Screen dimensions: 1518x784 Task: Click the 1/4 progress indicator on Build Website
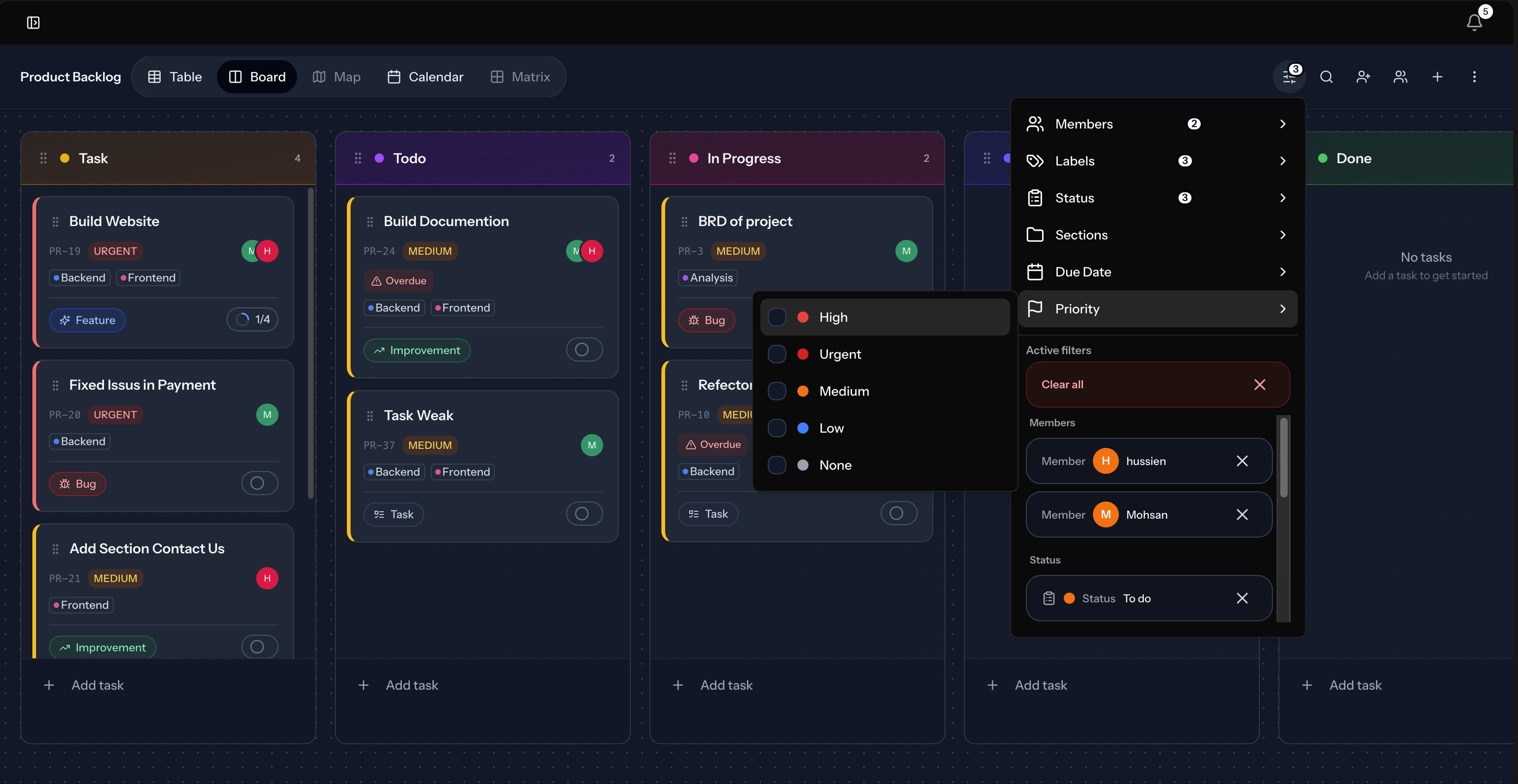coord(253,319)
